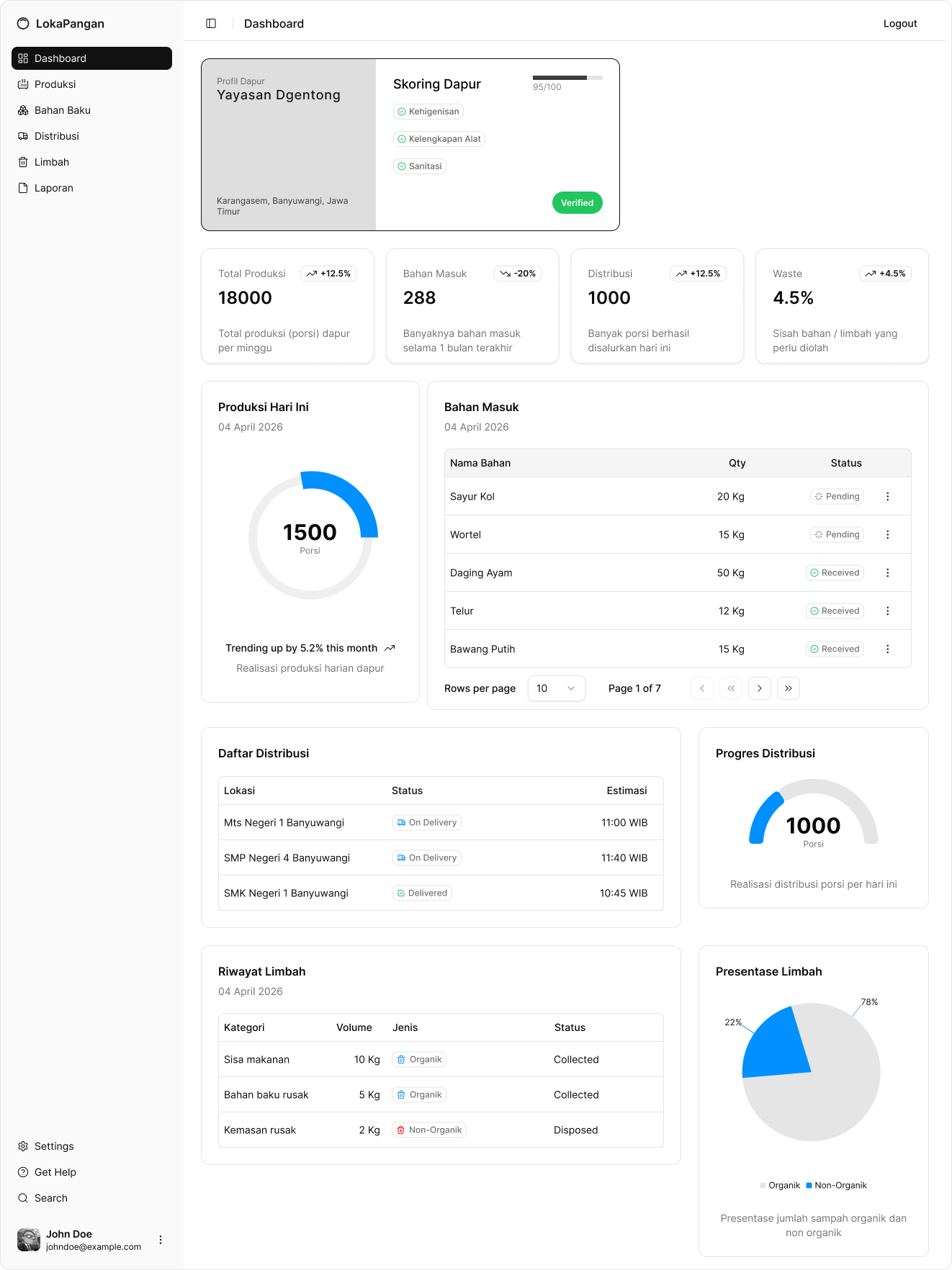Screen dimensions: 952x1270
Task: Click the Organik legend swatch
Action: click(x=763, y=1186)
